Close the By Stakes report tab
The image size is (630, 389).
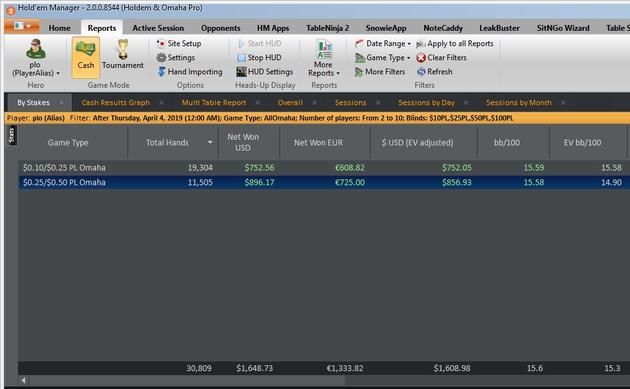click(x=61, y=103)
